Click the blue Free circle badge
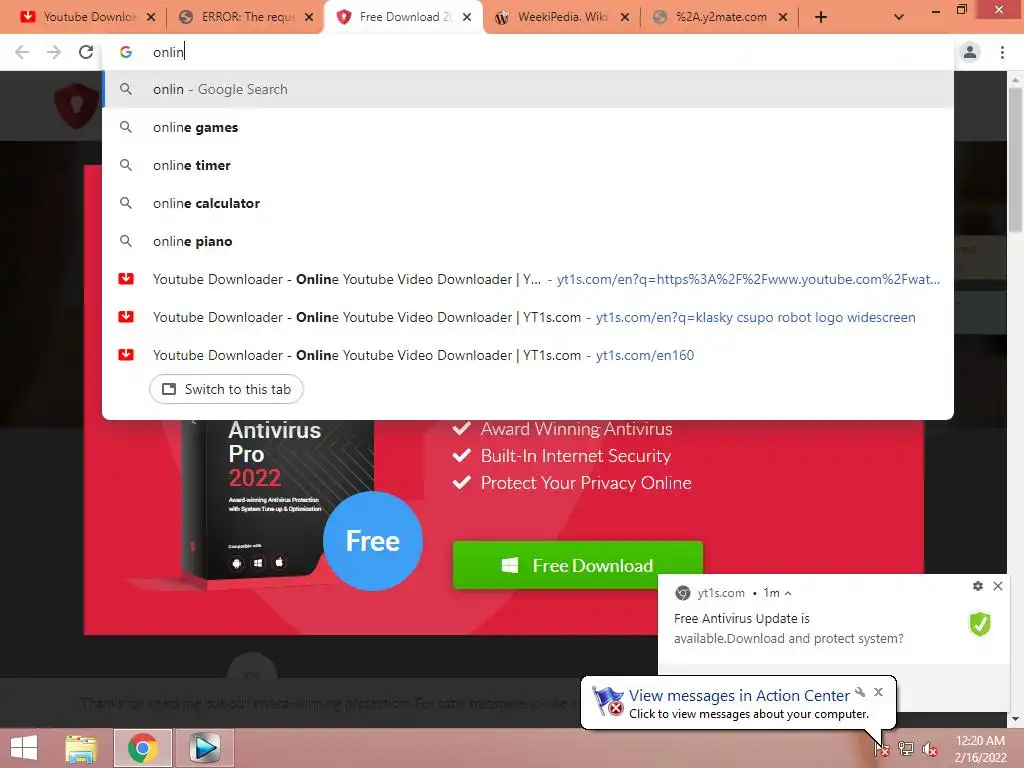1024x768 pixels. pos(373,541)
